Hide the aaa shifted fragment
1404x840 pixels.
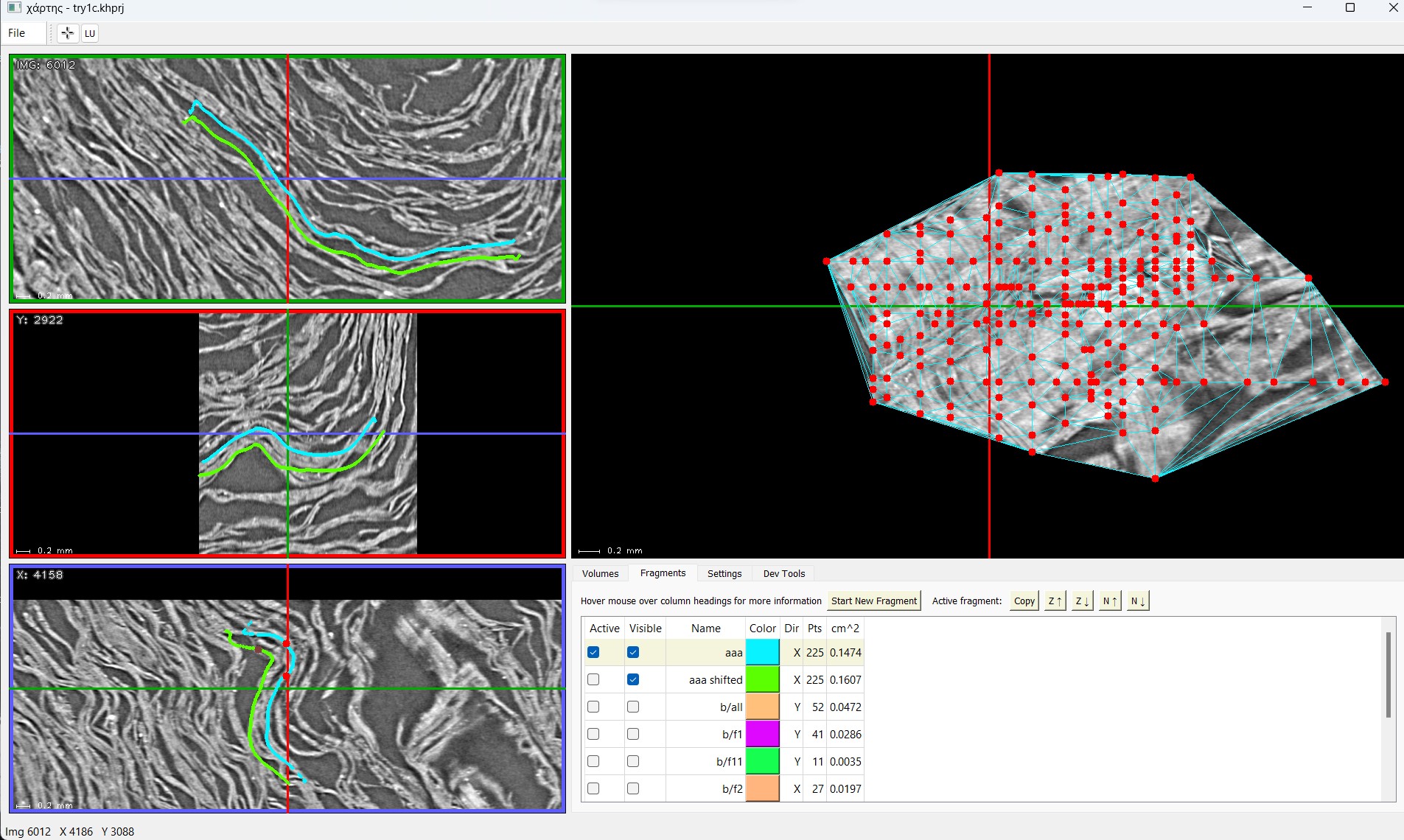pyautogui.click(x=633, y=680)
